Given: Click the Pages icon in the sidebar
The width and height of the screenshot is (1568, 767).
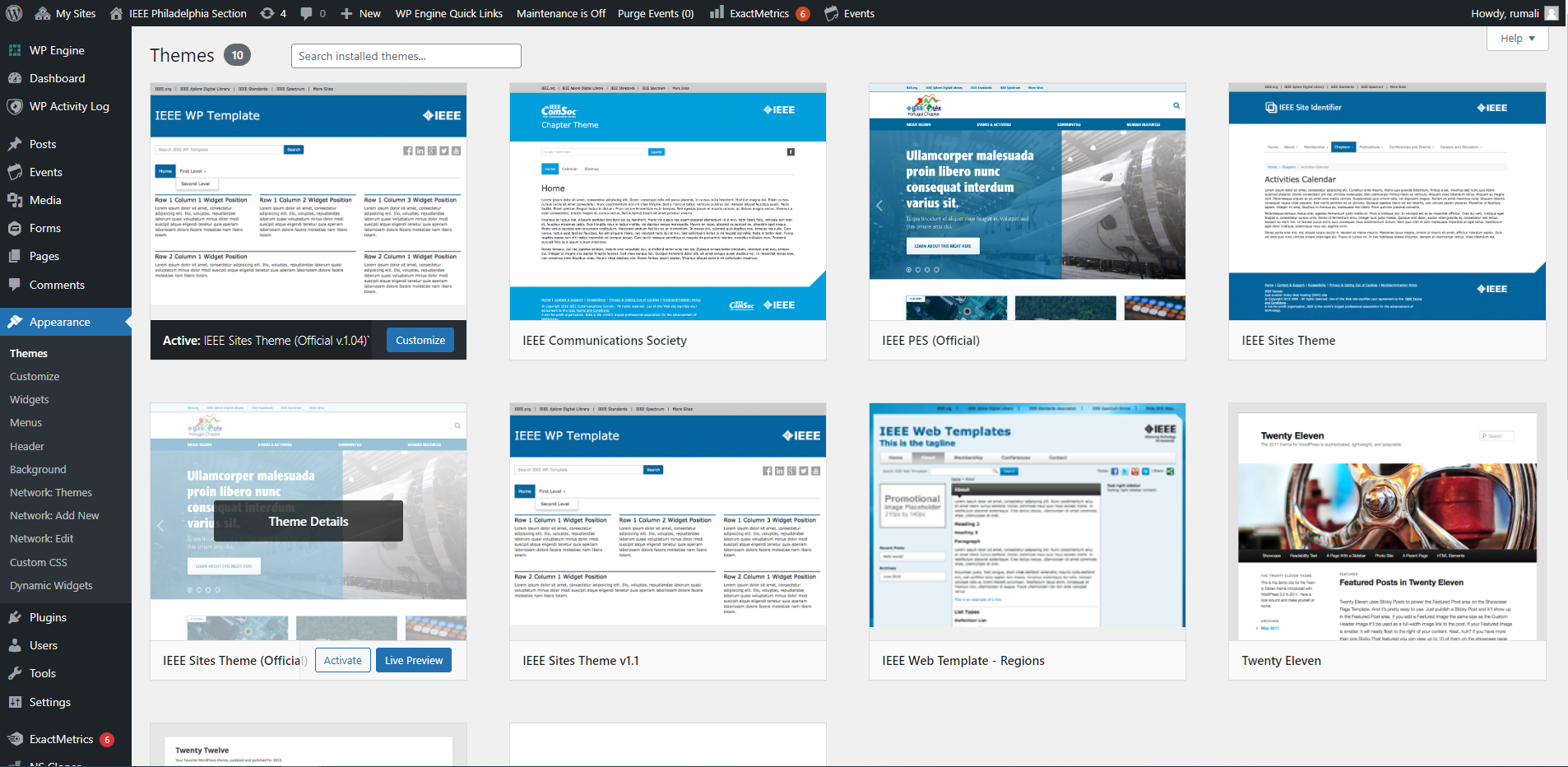Looking at the screenshot, I should [16, 256].
